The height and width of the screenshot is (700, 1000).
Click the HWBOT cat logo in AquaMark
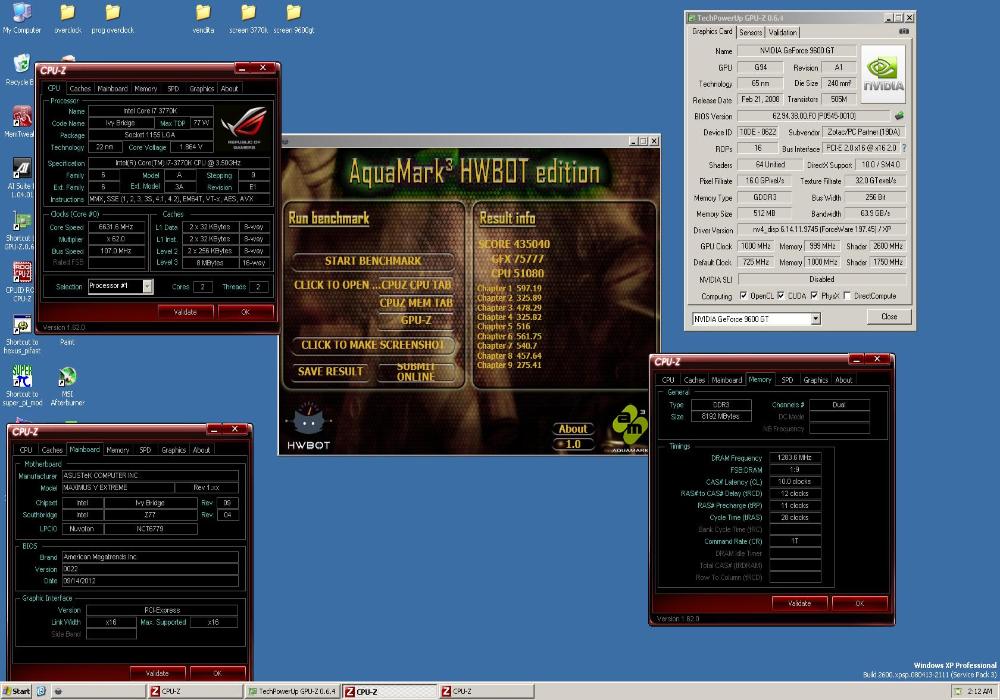[x=309, y=427]
